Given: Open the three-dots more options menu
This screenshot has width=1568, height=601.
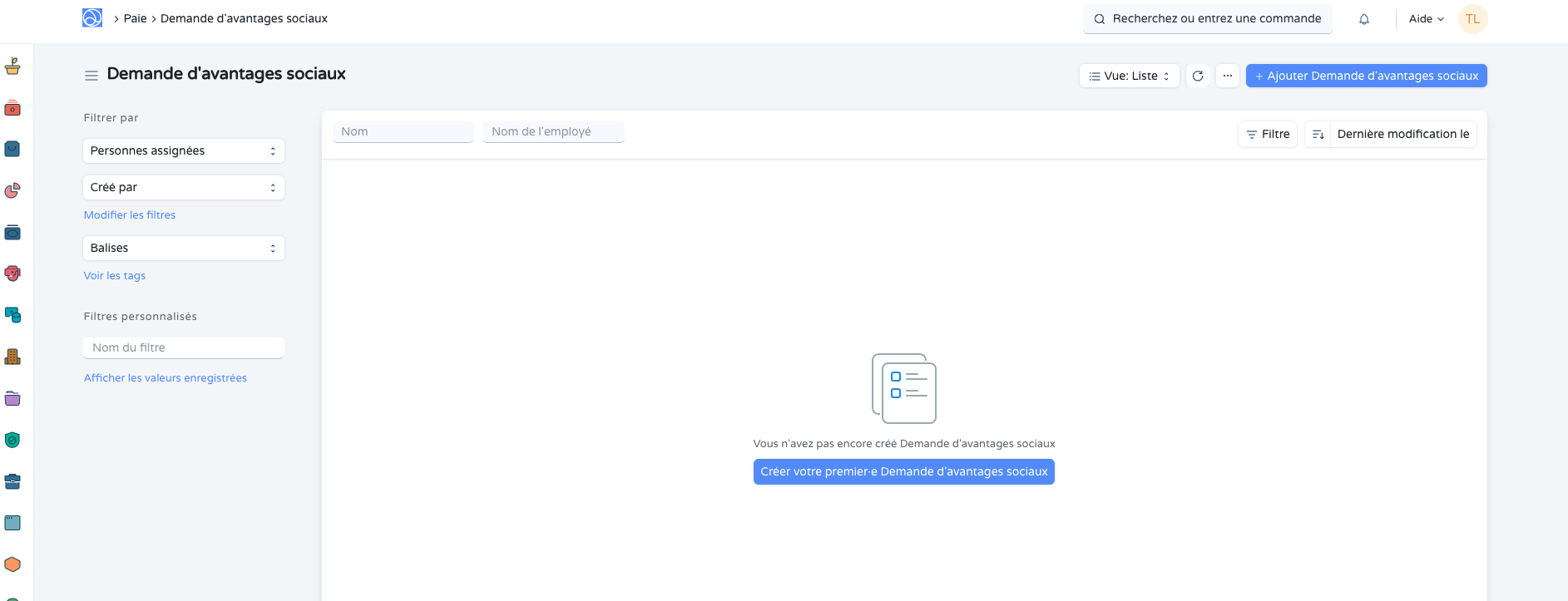Looking at the screenshot, I should 1228,76.
